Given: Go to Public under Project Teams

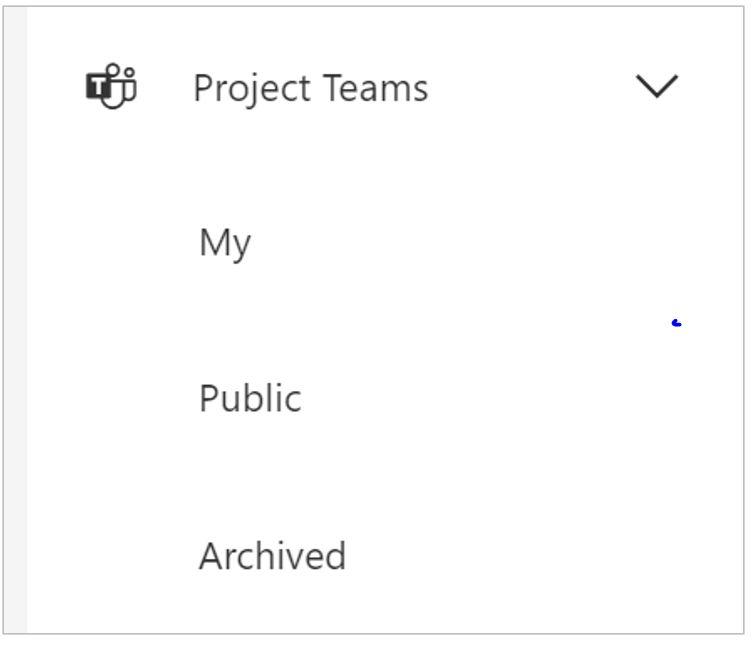Looking at the screenshot, I should (x=250, y=399).
